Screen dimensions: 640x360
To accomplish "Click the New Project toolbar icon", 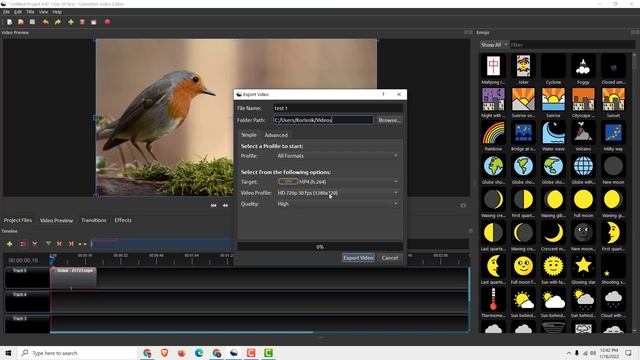I will (x=9, y=22).
